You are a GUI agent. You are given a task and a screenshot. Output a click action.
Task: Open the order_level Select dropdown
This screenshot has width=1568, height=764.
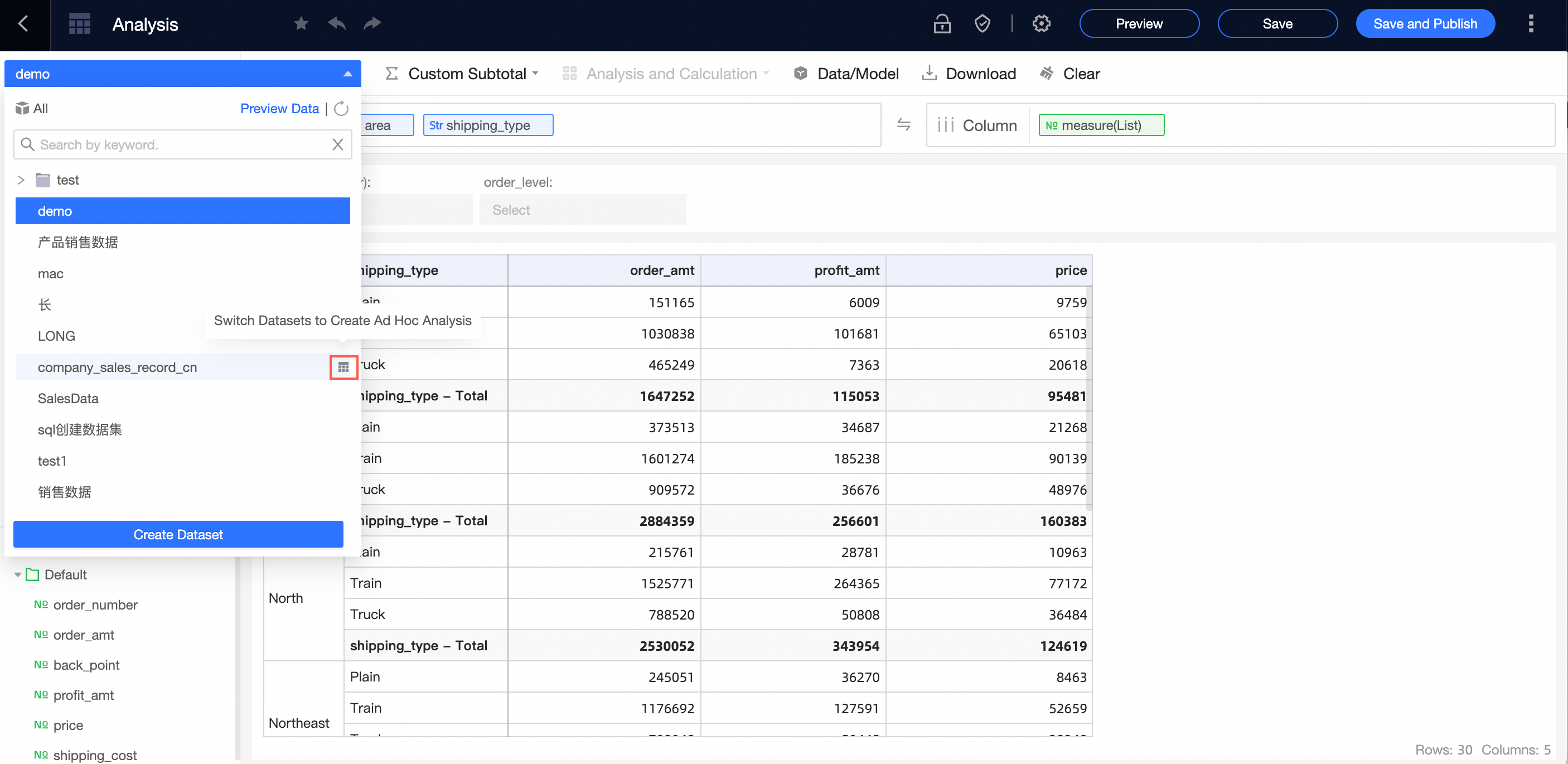point(583,210)
